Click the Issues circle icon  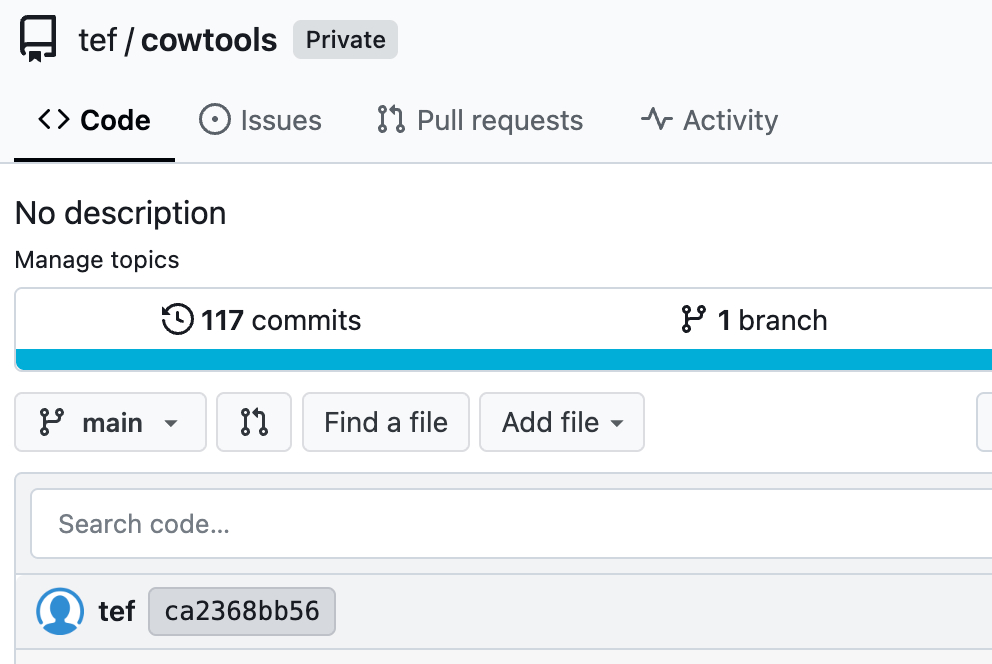(x=215, y=120)
